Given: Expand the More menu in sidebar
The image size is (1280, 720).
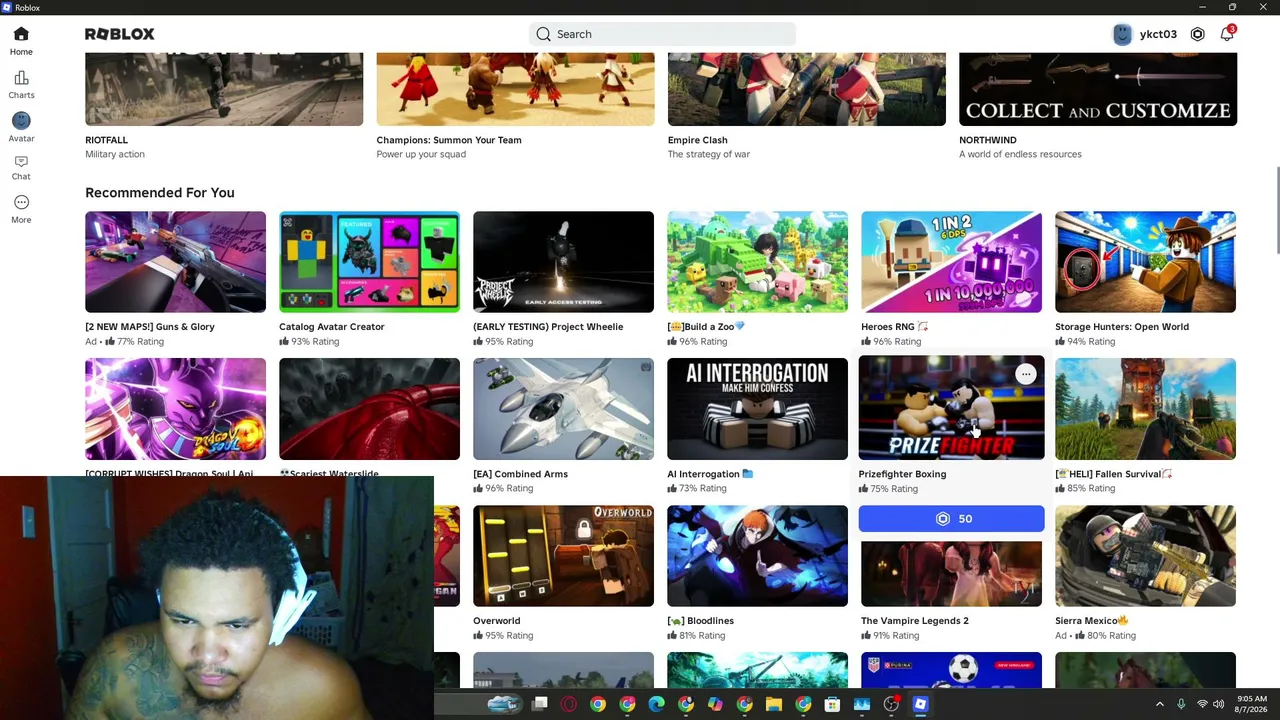Looking at the screenshot, I should 21,209.
